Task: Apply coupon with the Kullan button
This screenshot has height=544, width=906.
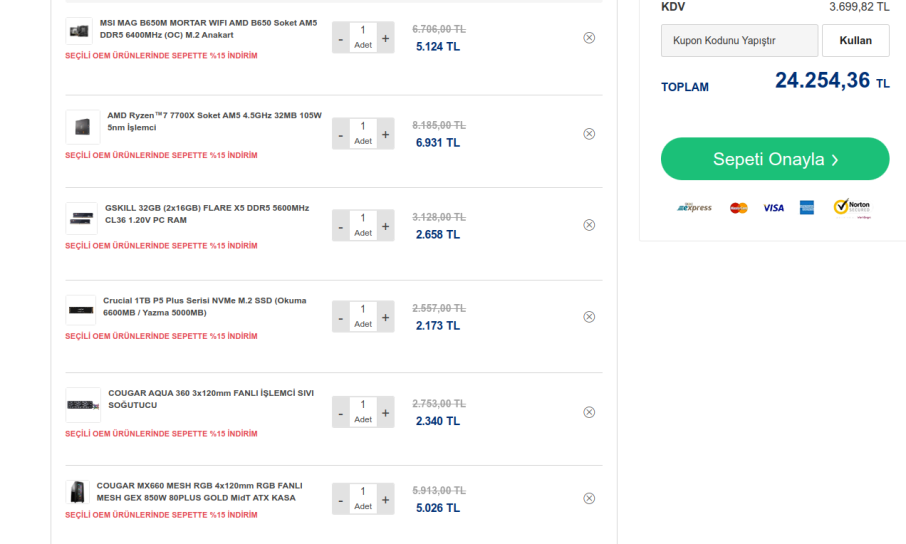Action: (855, 40)
